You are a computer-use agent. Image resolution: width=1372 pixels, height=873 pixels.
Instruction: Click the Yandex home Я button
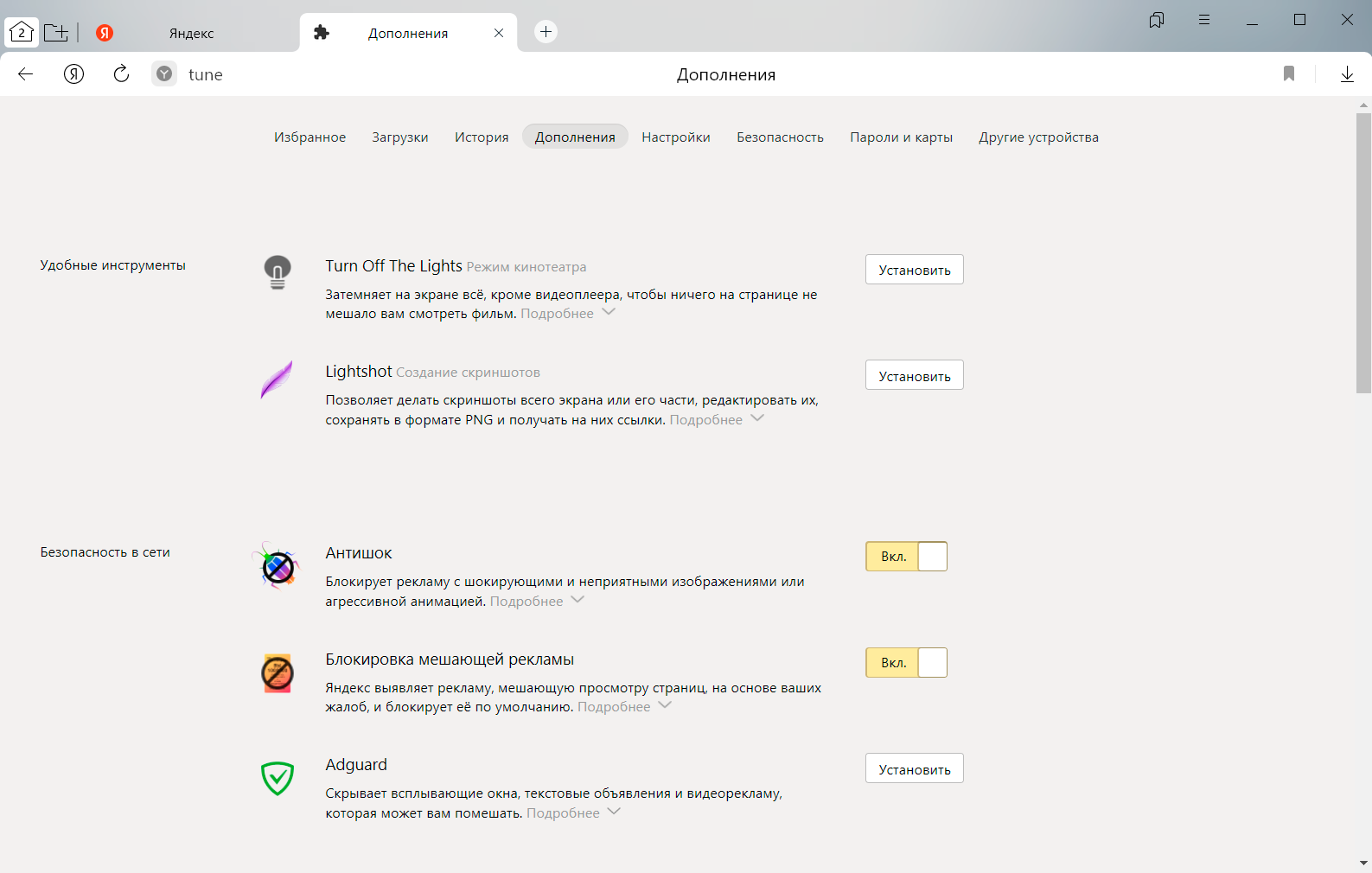pos(74,74)
